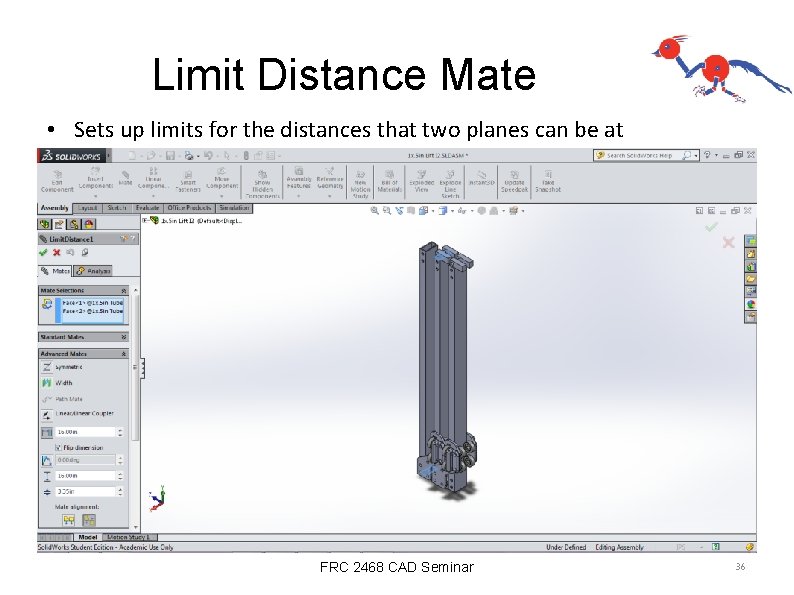Choose Anti-Aligned mate alignment button
This screenshot has height=595, width=794.
[x=89, y=520]
